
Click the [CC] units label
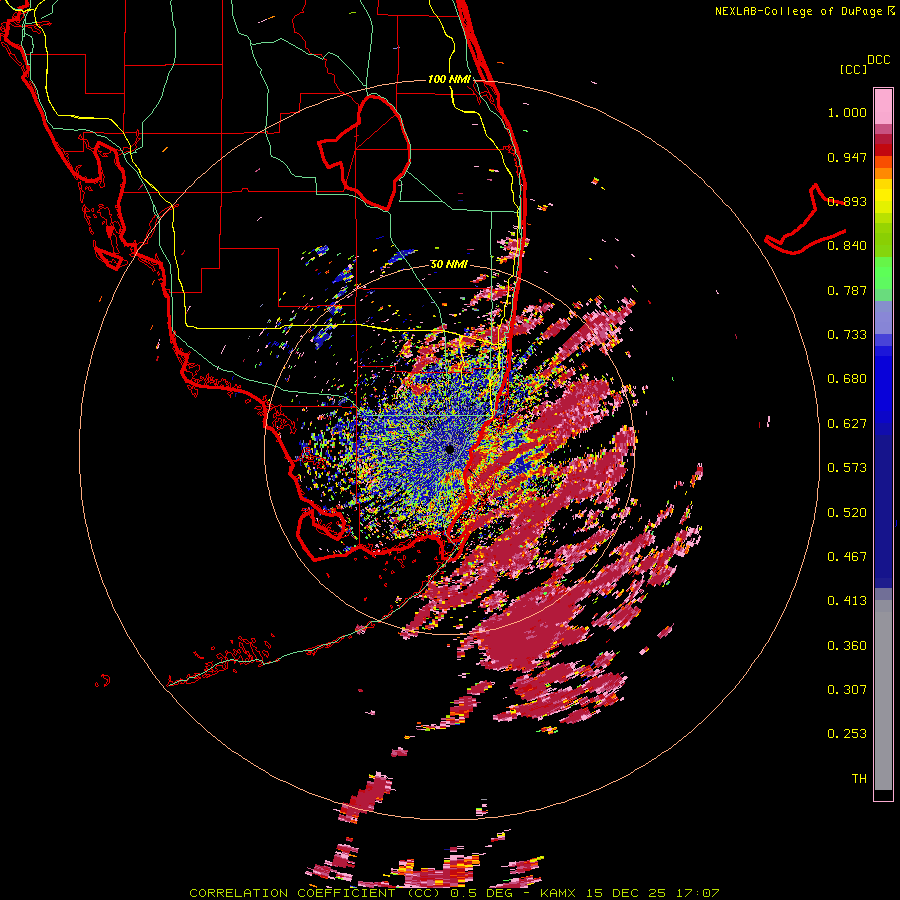pos(853,69)
